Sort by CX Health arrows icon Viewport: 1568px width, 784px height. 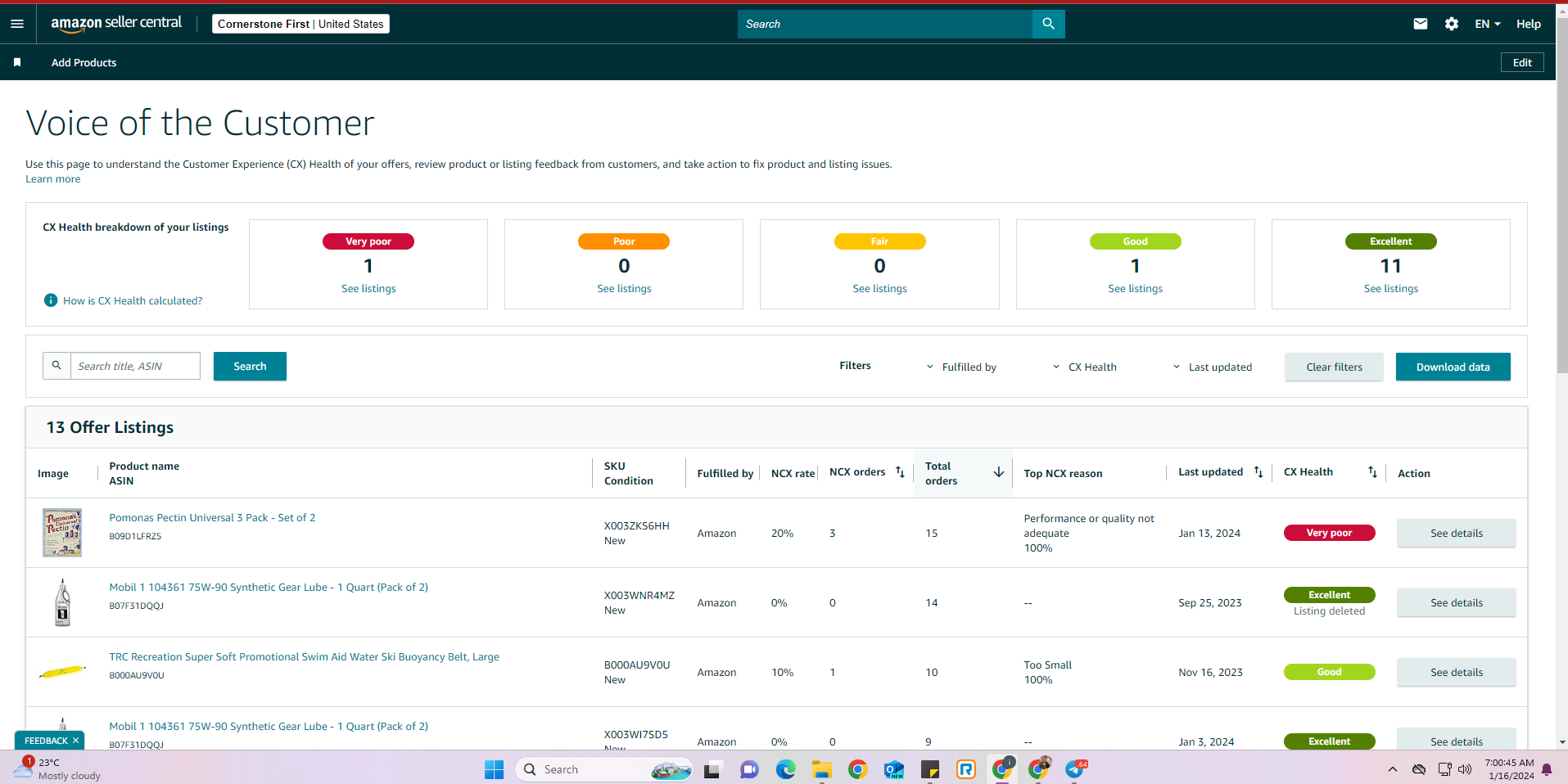1372,472
